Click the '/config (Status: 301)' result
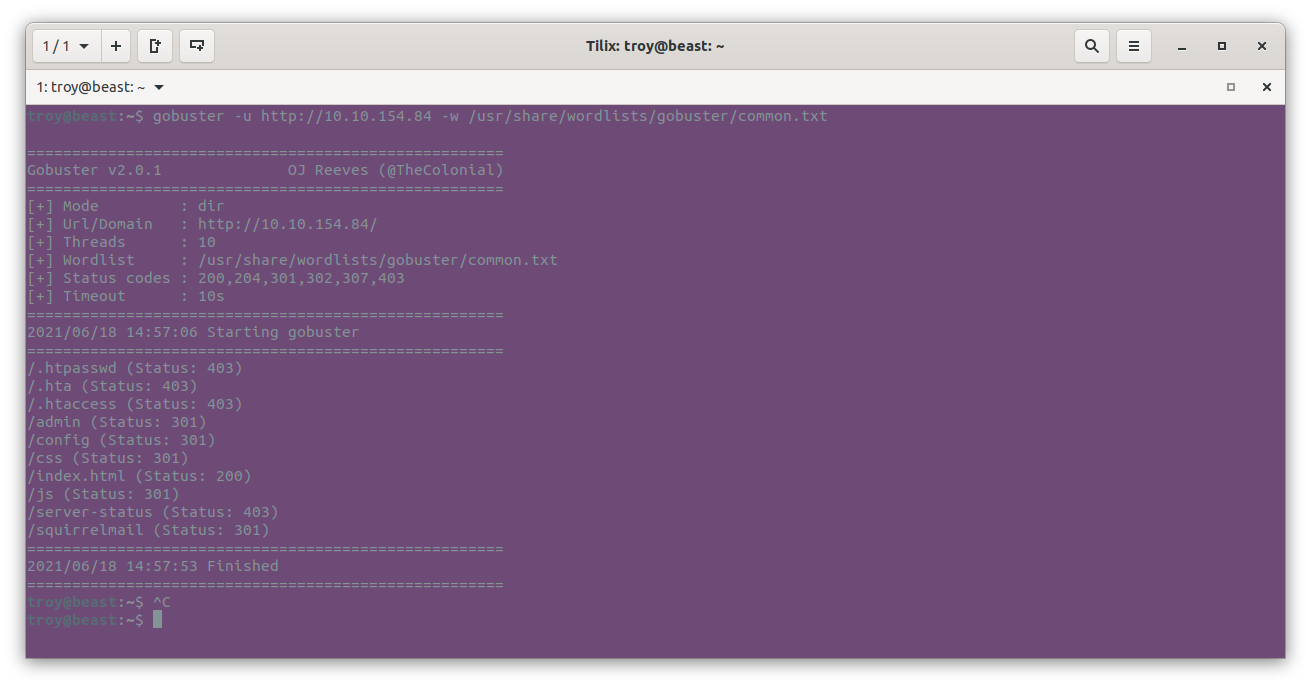 tap(121, 440)
